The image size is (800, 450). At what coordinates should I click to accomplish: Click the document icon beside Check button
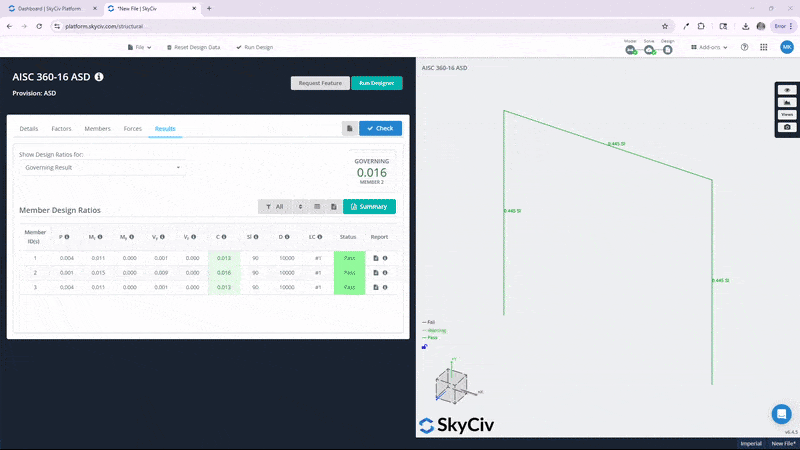(348, 128)
